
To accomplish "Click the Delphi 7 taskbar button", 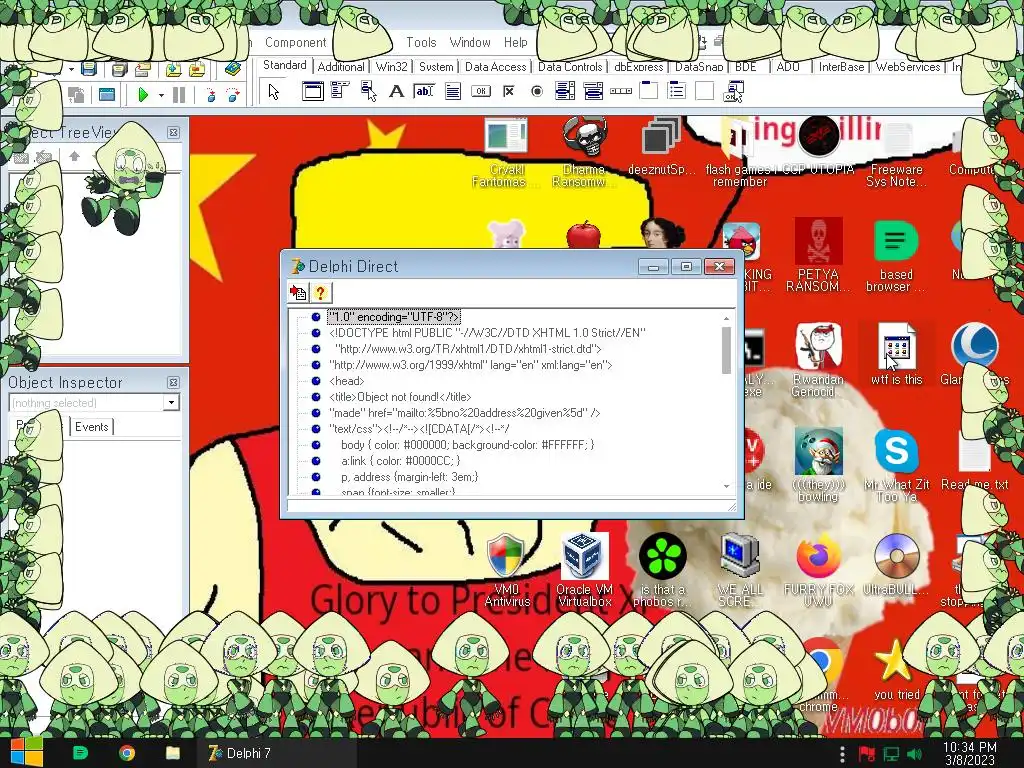I will tap(275, 753).
